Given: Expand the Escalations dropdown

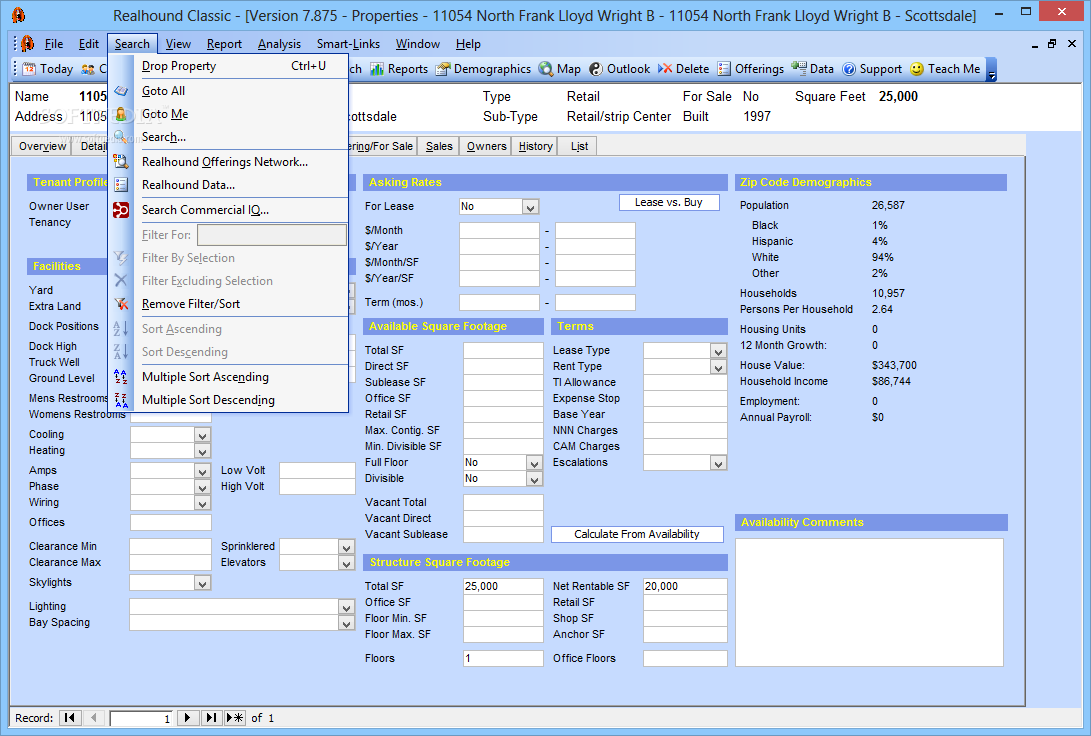Looking at the screenshot, I should pos(718,463).
